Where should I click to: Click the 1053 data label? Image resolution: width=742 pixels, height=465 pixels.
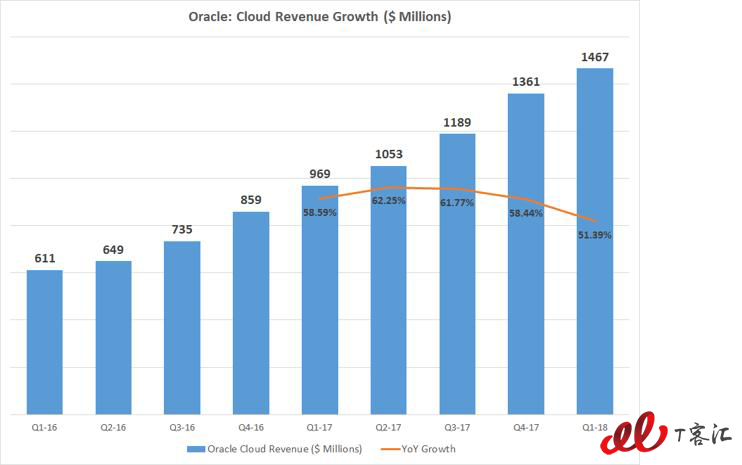(x=389, y=154)
